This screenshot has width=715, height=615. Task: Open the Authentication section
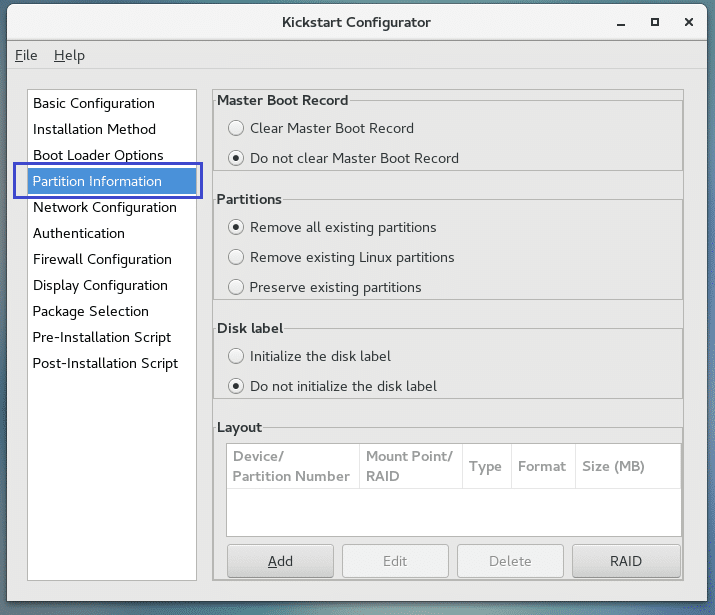[x=79, y=233]
